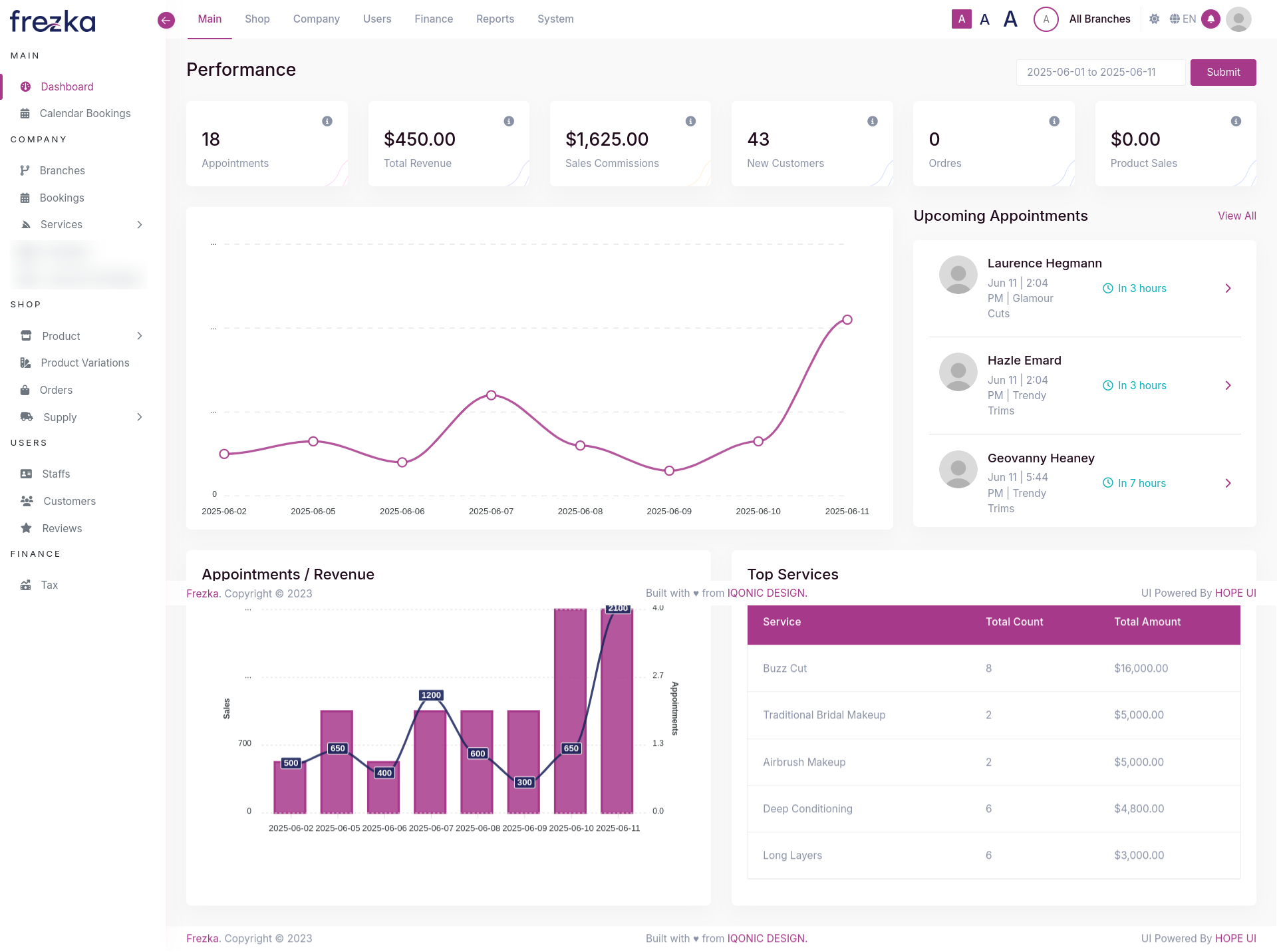Switch to the Finance top tab
Image resolution: width=1277 pixels, height=952 pixels.
pyautogui.click(x=434, y=19)
